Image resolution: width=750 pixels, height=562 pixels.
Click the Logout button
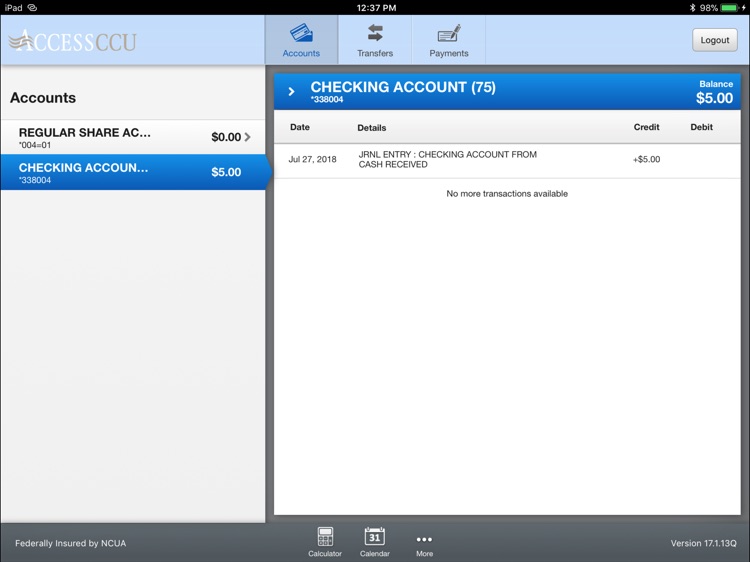(x=715, y=40)
